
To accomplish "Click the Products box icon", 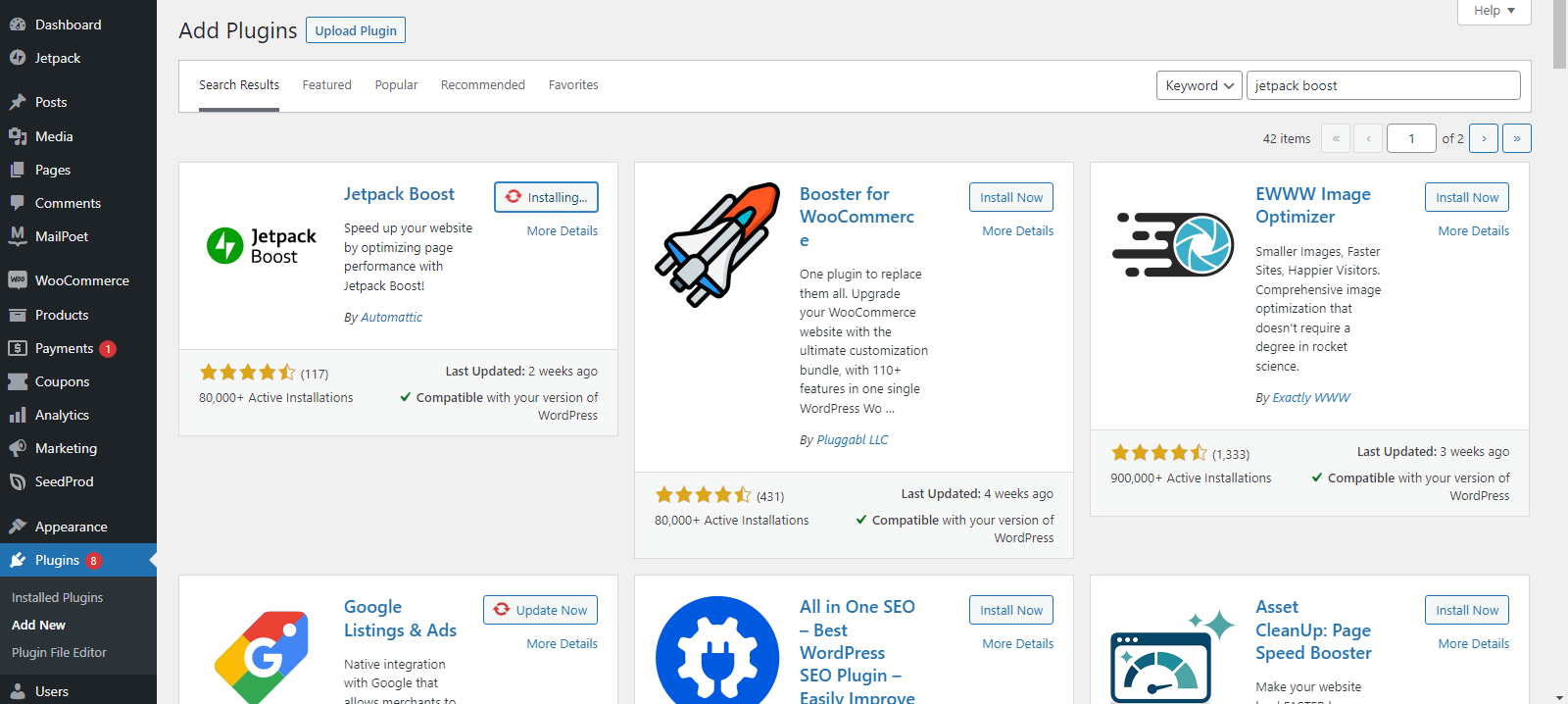I will 18,315.
